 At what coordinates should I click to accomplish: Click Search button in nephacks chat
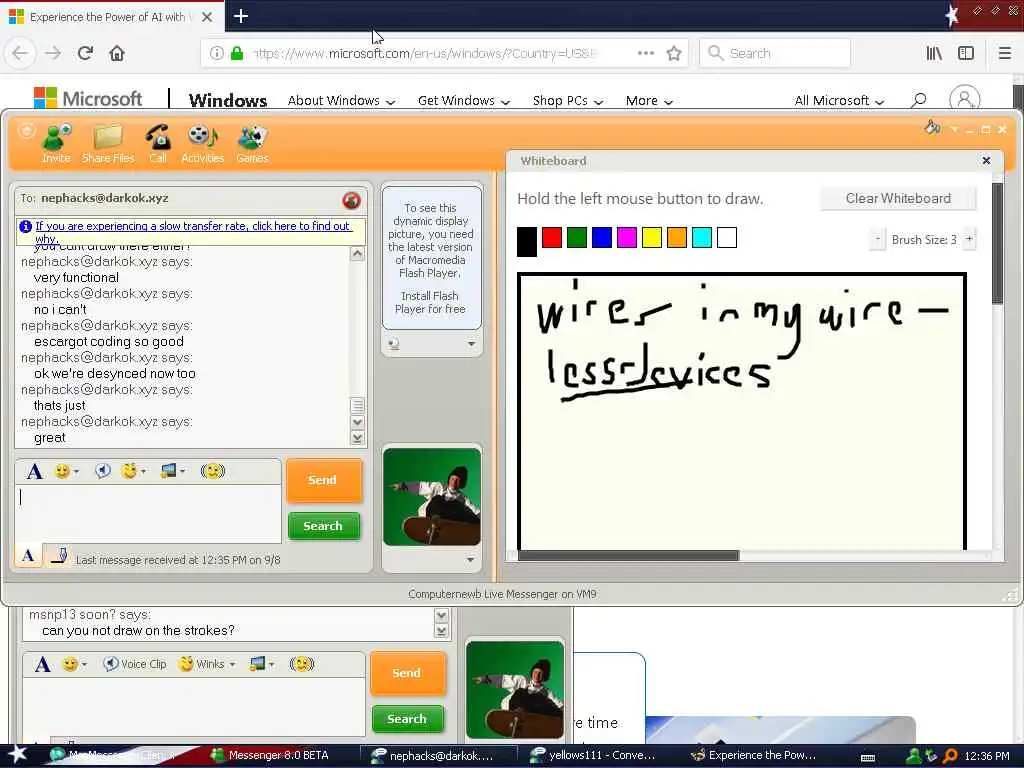pos(323,526)
